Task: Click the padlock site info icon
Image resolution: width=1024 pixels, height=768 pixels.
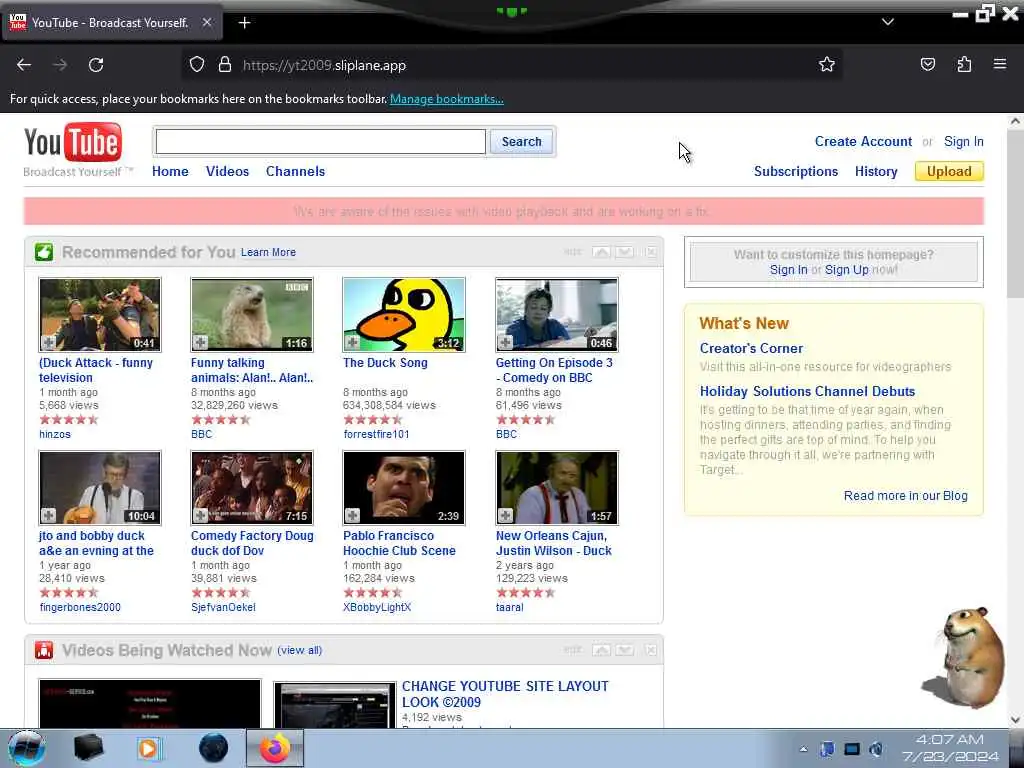Action: click(225, 65)
